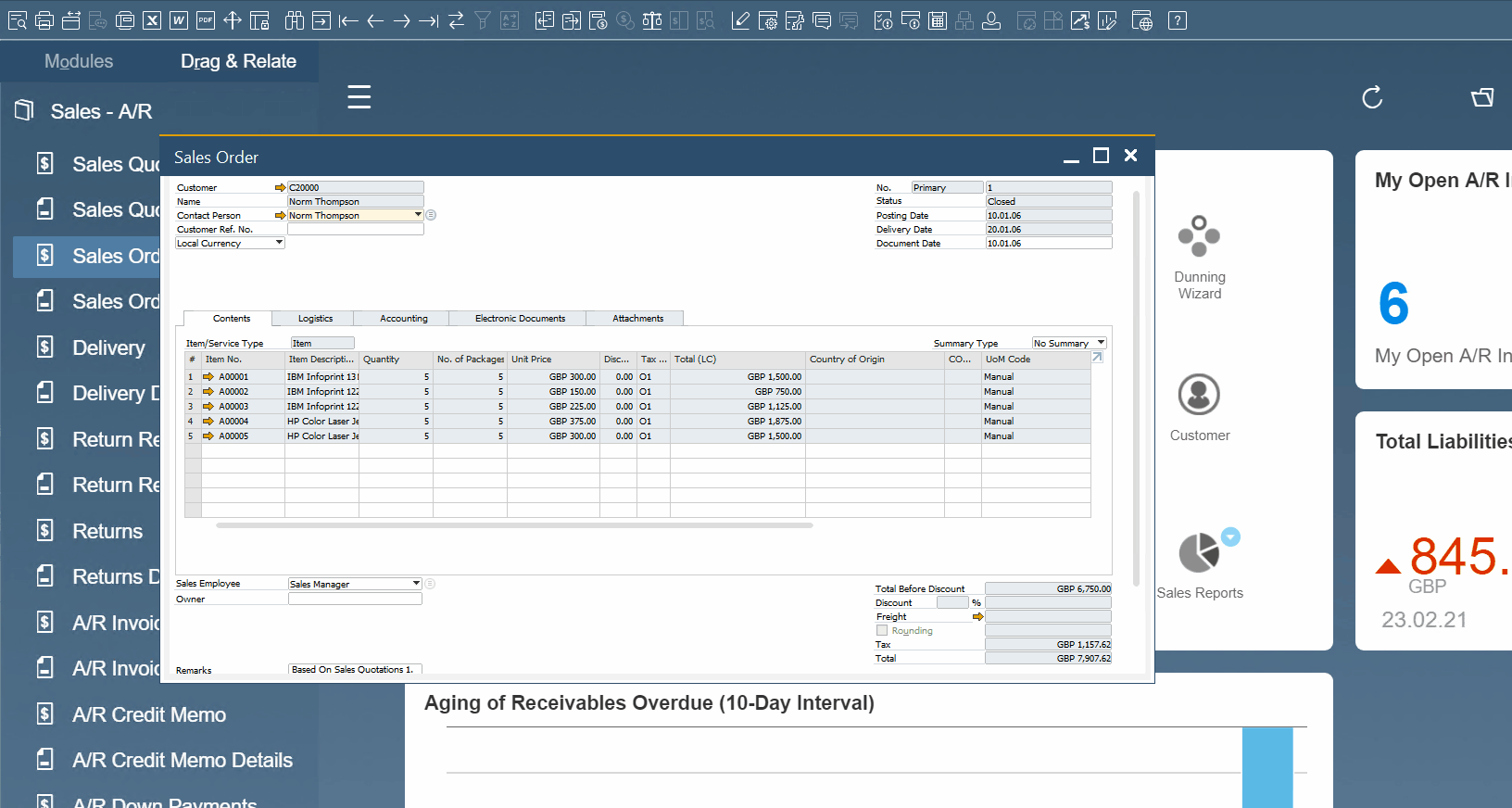1512x808 pixels.
Task: Export document to Microsoft Excel
Action: pos(152,20)
